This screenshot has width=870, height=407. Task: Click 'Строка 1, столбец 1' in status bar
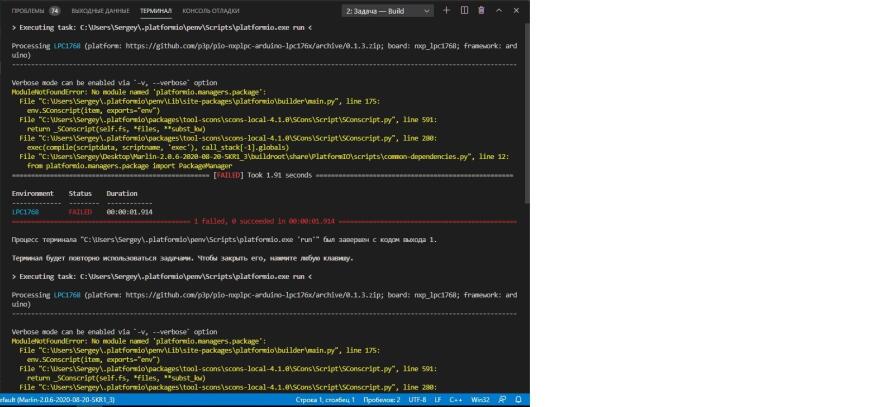325,399
